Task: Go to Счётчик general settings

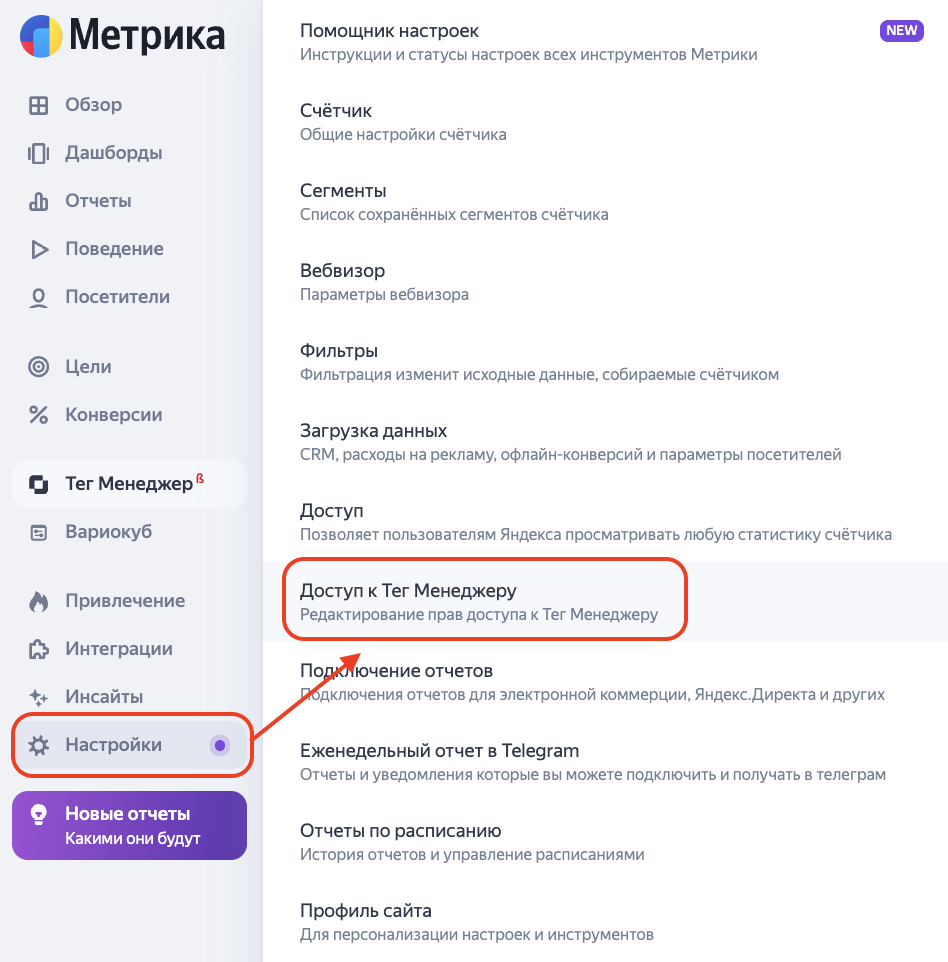Action: coord(336,111)
